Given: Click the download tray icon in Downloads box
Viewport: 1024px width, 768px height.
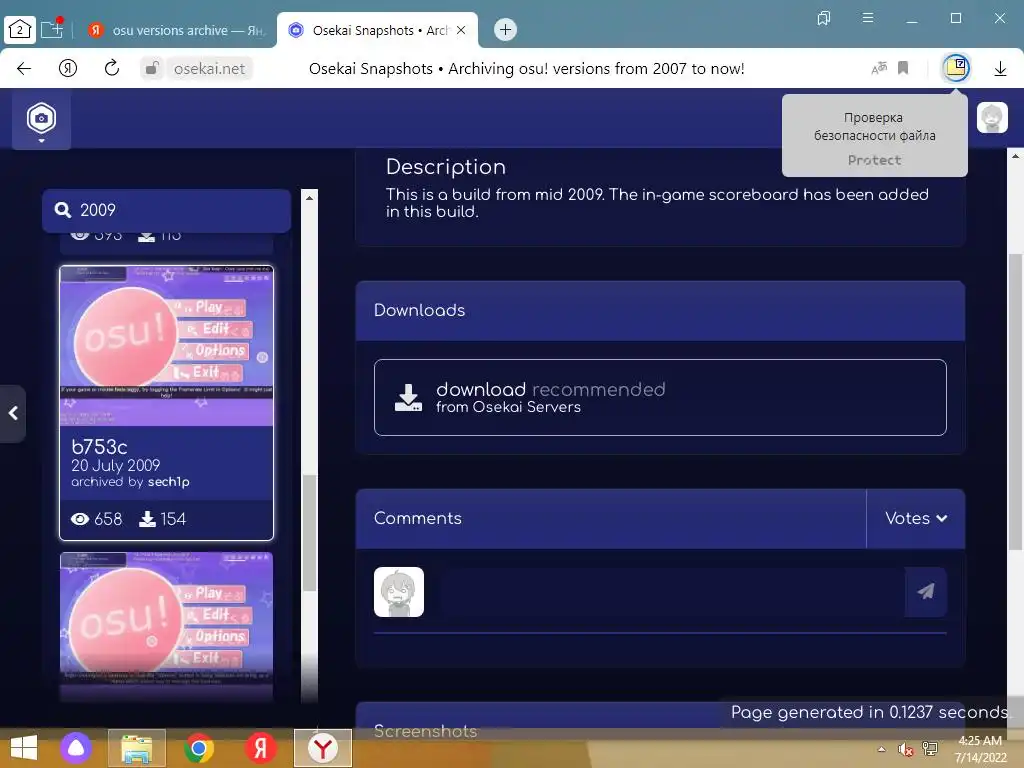Looking at the screenshot, I should coord(408,398).
